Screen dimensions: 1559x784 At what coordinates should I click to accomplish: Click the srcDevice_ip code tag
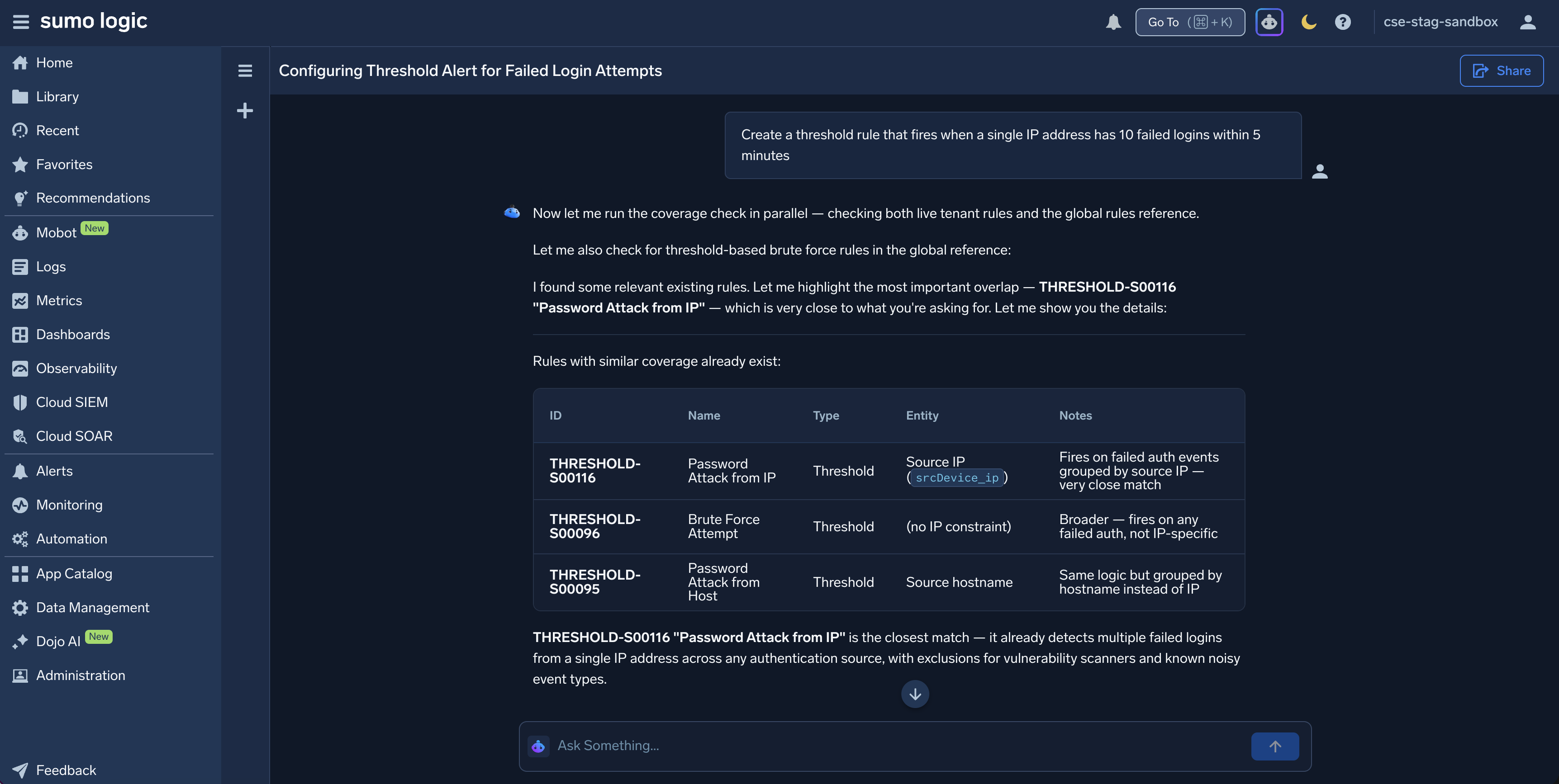click(957, 478)
